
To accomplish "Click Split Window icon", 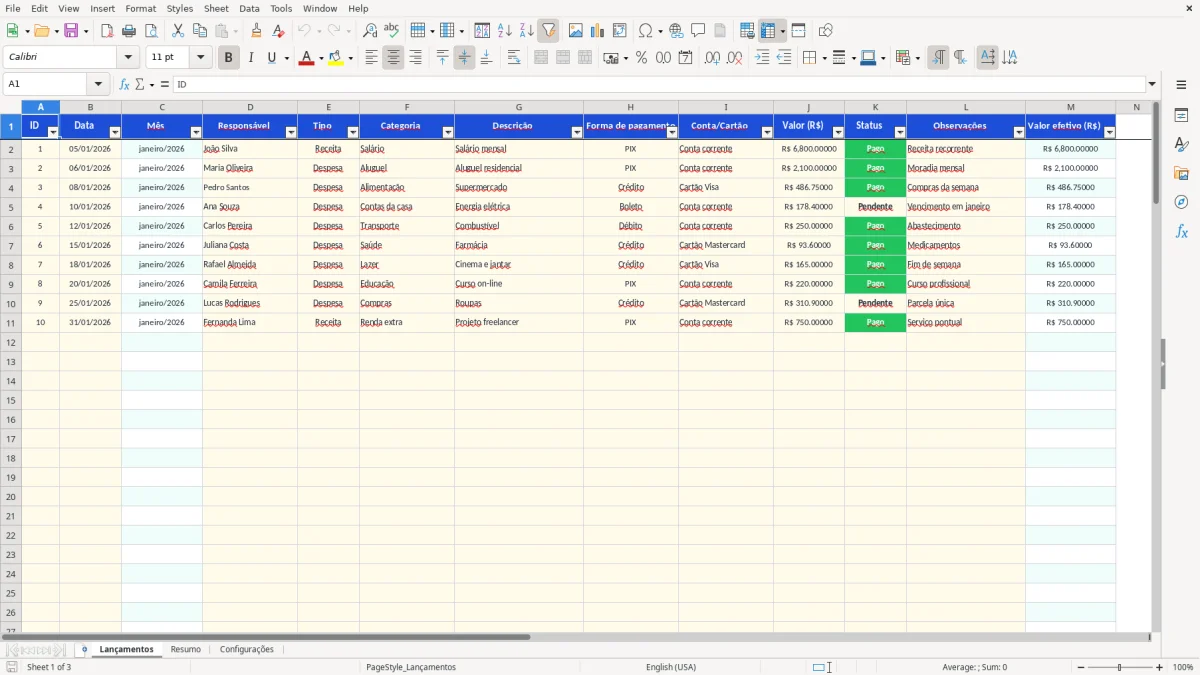I will [798, 31].
